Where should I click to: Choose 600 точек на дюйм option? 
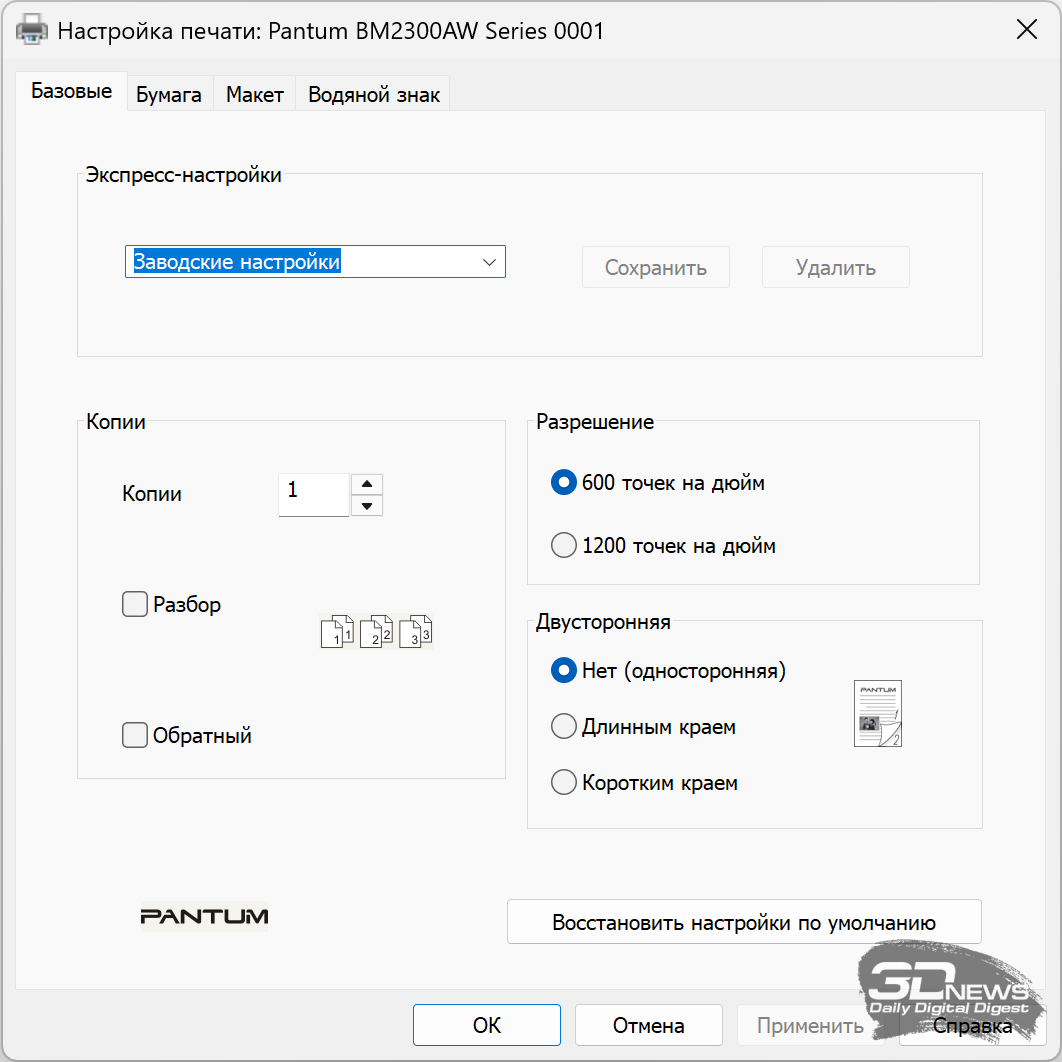pyautogui.click(x=564, y=483)
